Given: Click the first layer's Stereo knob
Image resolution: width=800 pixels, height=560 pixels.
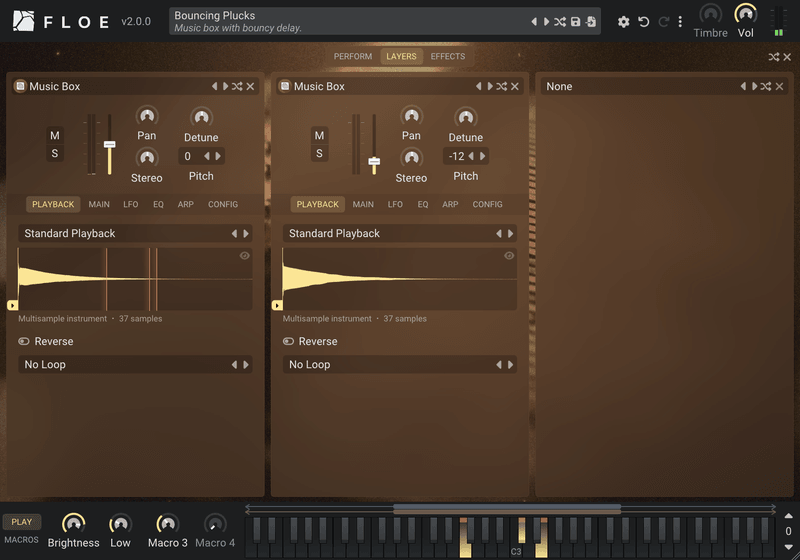Looking at the screenshot, I should 147,158.
